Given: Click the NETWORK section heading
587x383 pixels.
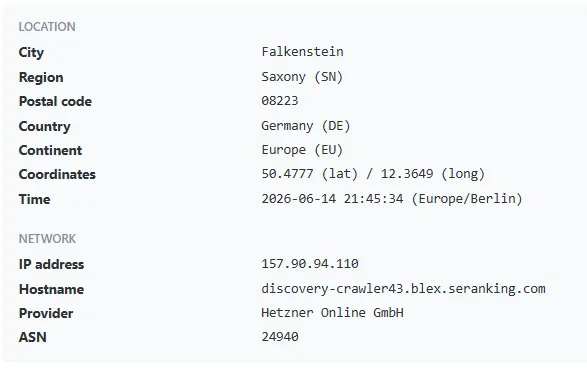Looking at the screenshot, I should pyautogui.click(x=47, y=238).
